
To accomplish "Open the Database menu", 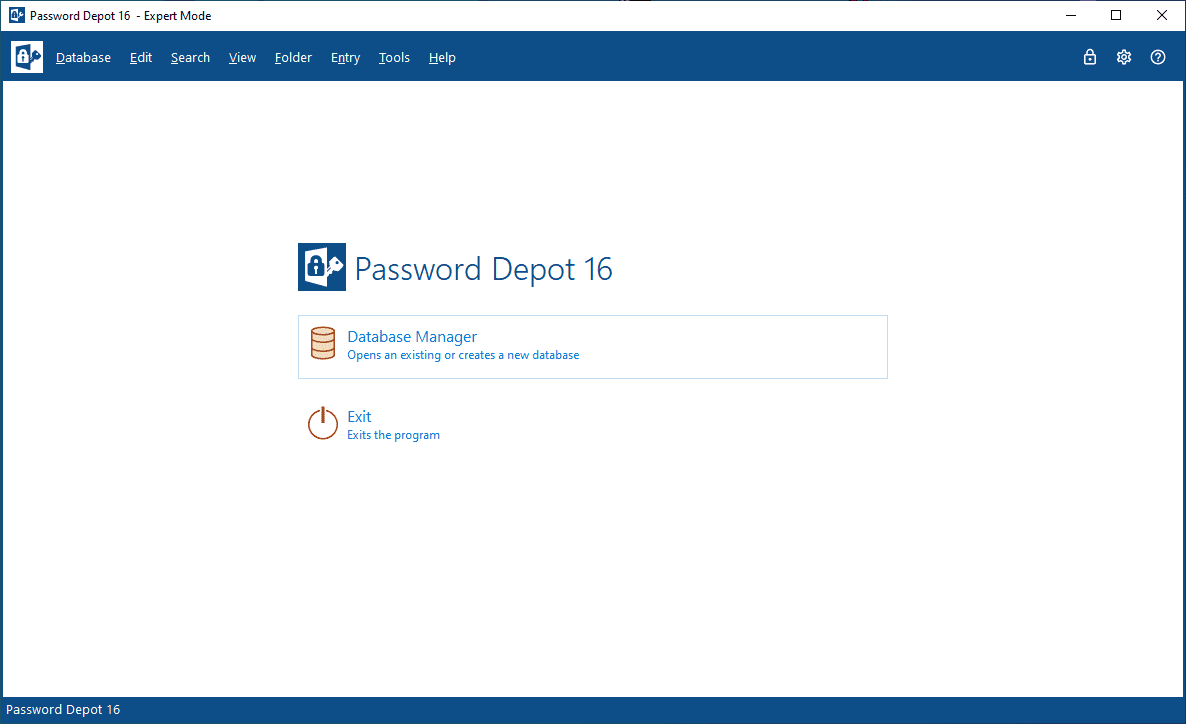I will click(83, 57).
